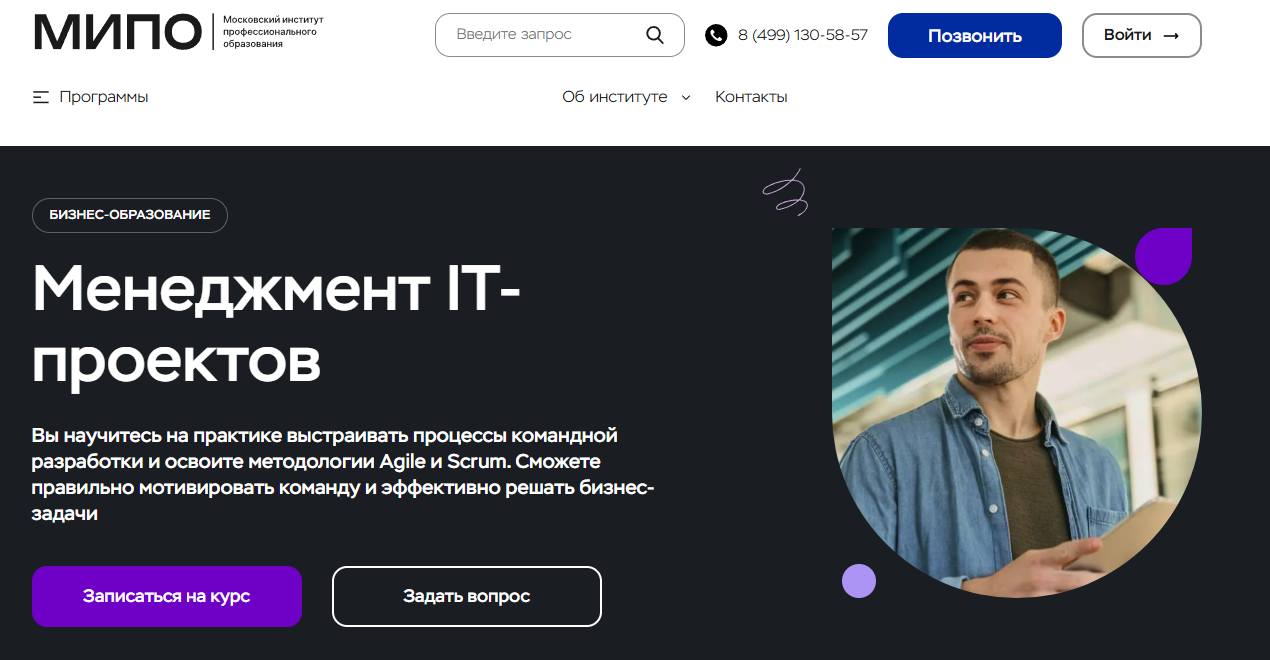The width and height of the screenshot is (1270, 660).
Task: Click the purple leaf shape decoration
Action: coord(1164,256)
